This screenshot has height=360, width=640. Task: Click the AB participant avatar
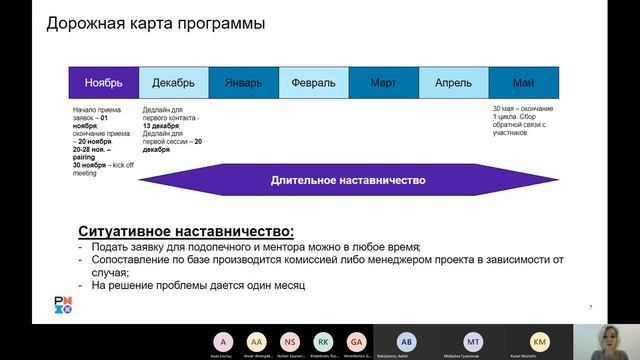pyautogui.click(x=407, y=342)
